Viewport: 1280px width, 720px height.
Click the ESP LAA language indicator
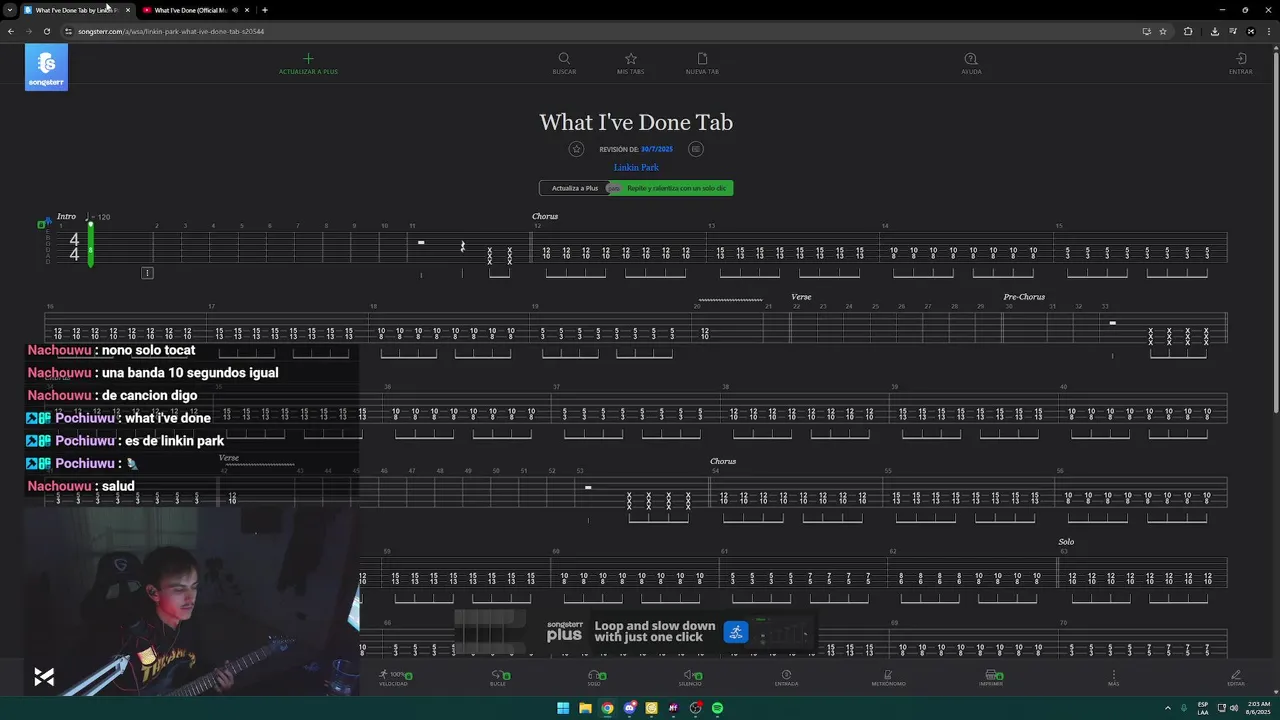1203,708
